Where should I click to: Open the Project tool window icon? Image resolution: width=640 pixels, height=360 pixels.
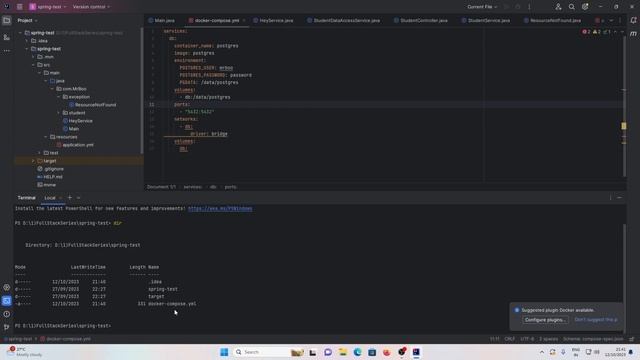click(x=7, y=20)
